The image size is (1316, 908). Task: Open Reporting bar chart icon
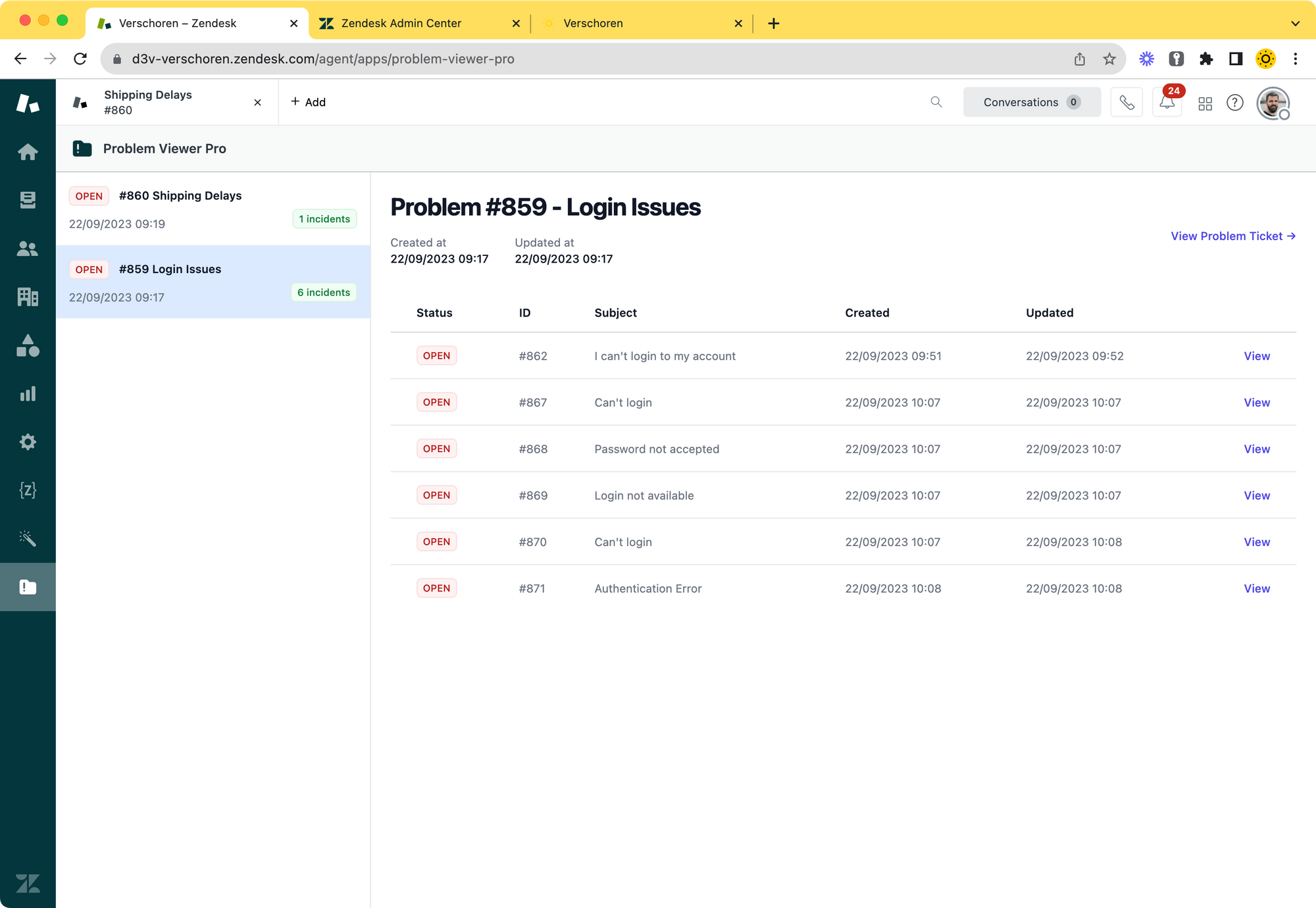coord(28,393)
